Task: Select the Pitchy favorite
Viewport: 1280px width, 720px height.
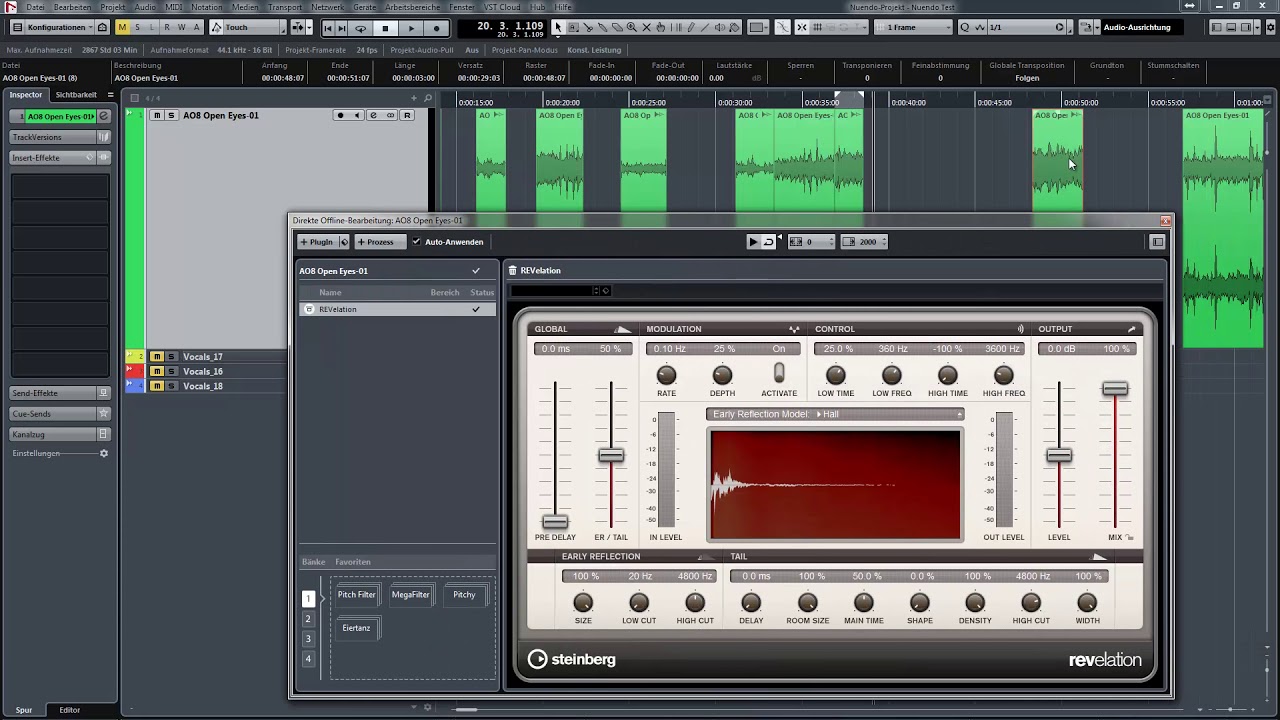Action: coord(464,595)
